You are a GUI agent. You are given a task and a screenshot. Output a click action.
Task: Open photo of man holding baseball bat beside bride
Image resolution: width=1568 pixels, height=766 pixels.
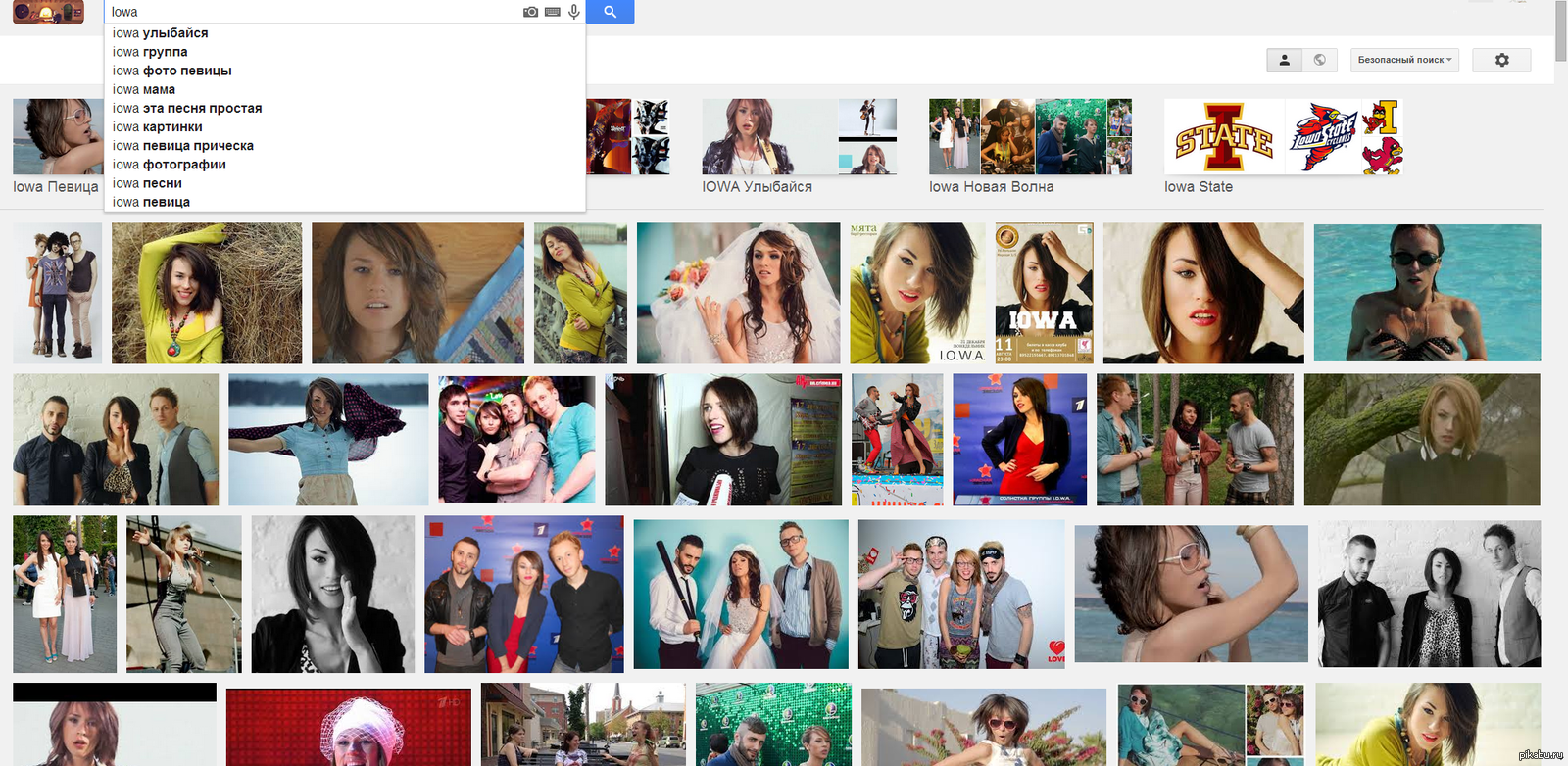tap(741, 594)
